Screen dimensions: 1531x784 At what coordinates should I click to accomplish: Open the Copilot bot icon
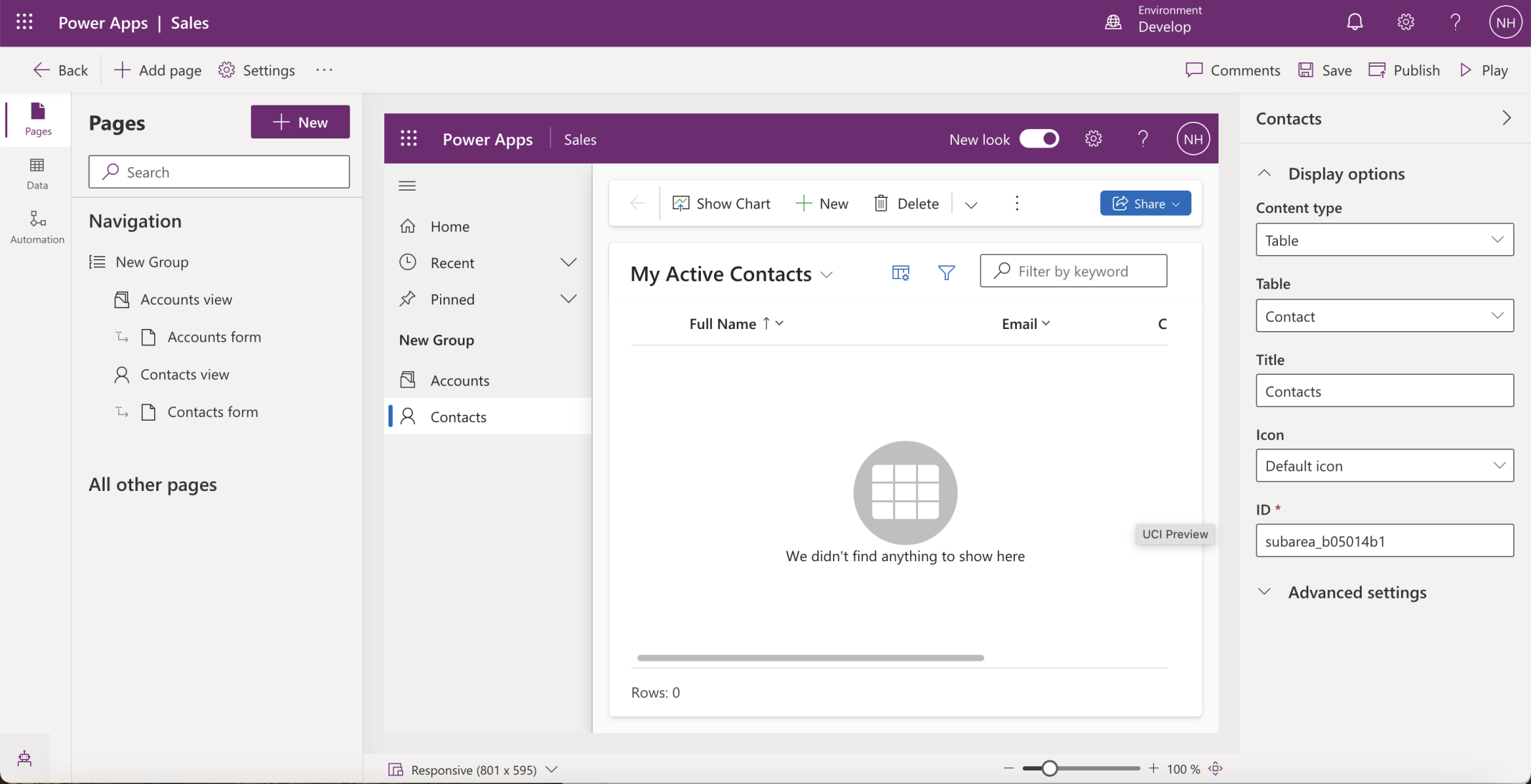pyautogui.click(x=24, y=758)
